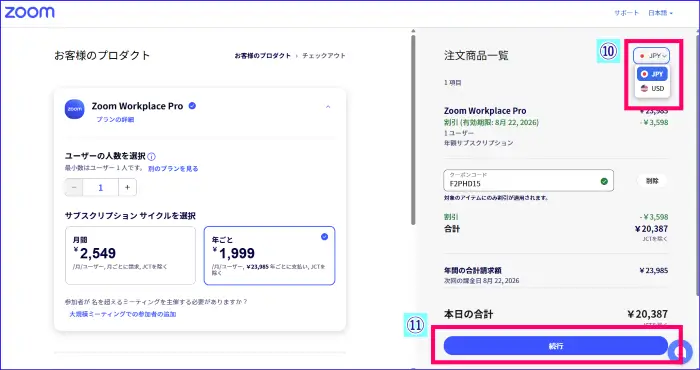Click お客様のプロダクト breadcrumb step

(x=262, y=56)
